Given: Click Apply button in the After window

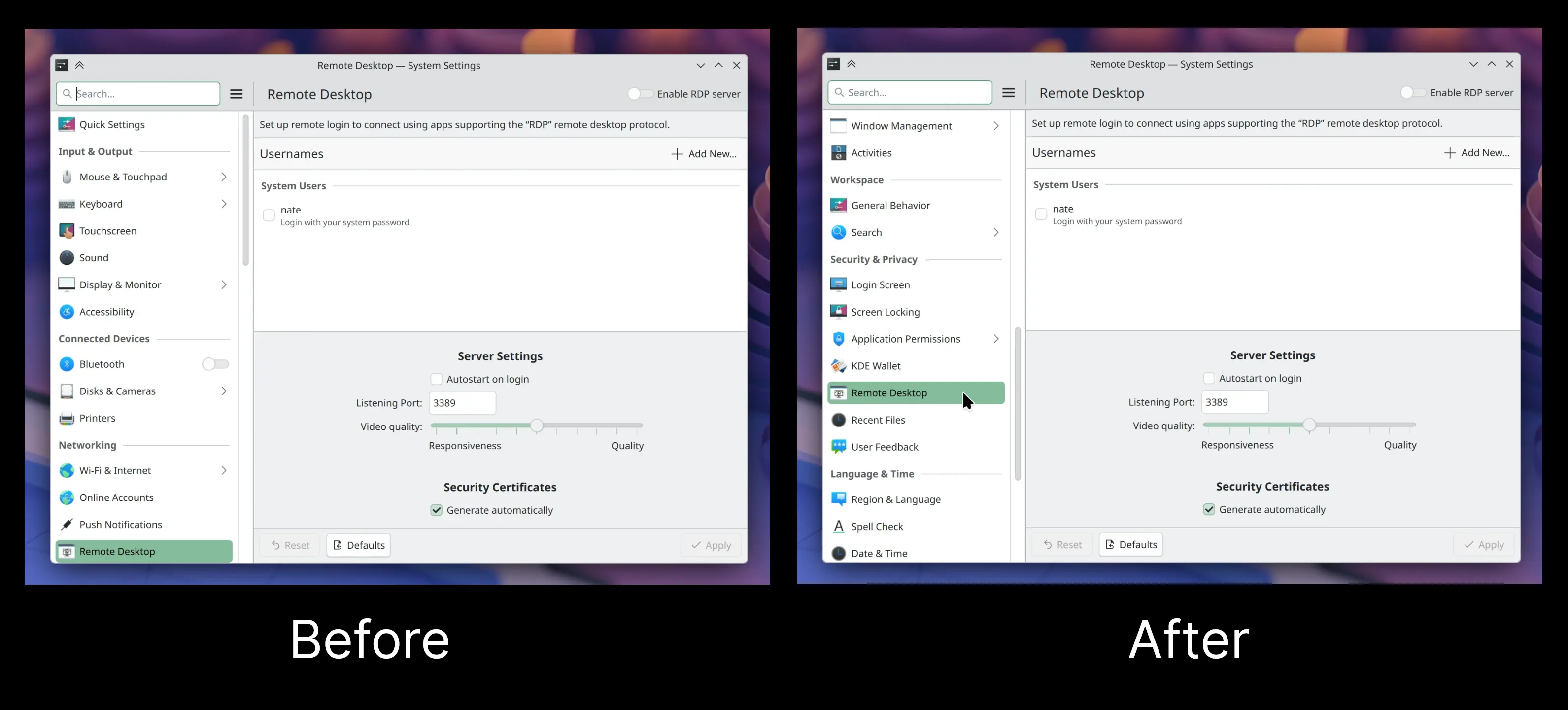Looking at the screenshot, I should pyautogui.click(x=1484, y=544).
